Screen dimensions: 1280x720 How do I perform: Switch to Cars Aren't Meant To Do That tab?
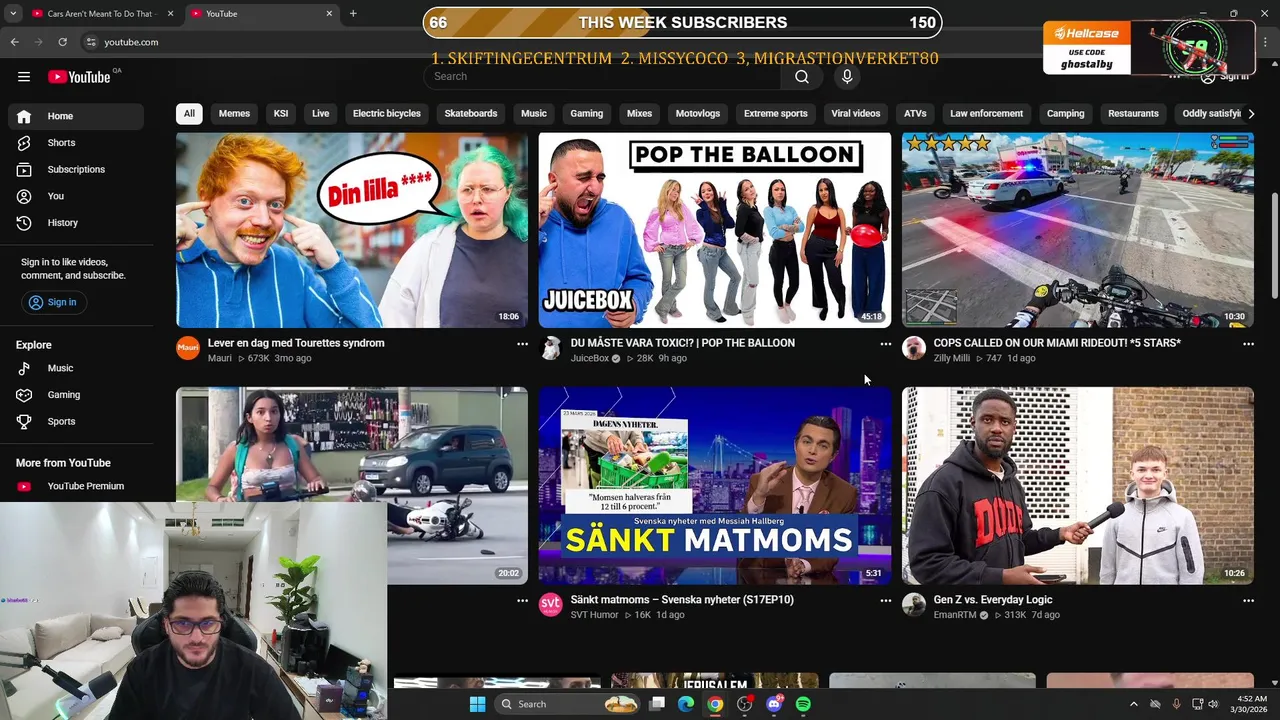tap(100, 14)
